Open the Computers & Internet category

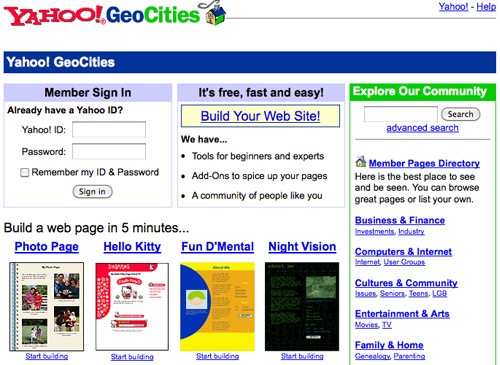pos(403,252)
